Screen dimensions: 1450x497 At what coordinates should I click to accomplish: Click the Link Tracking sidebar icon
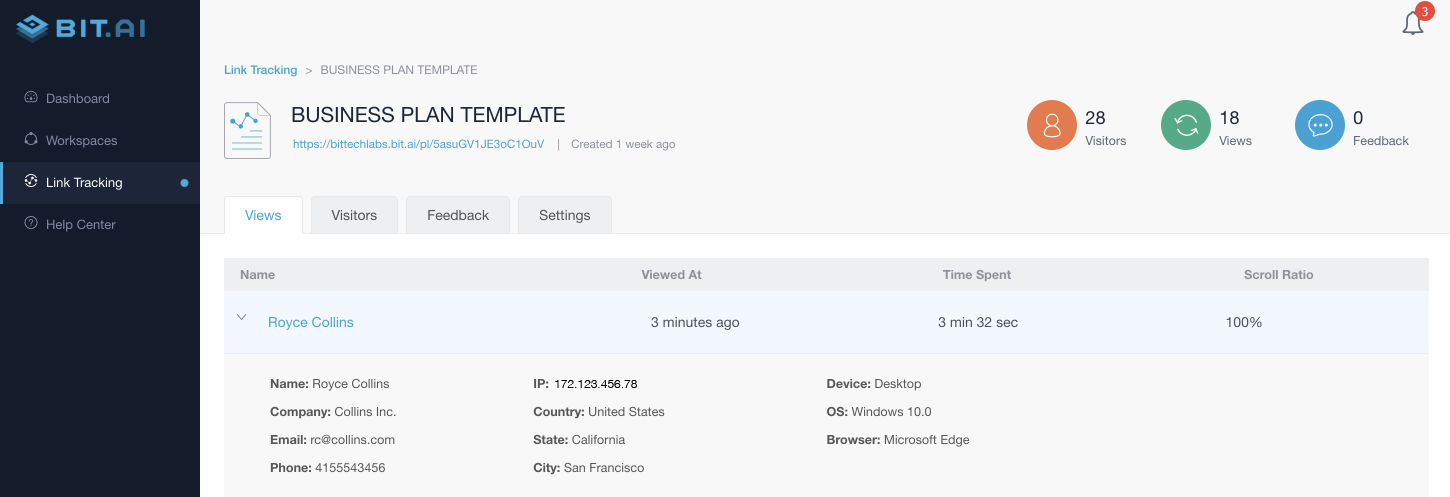(31, 181)
